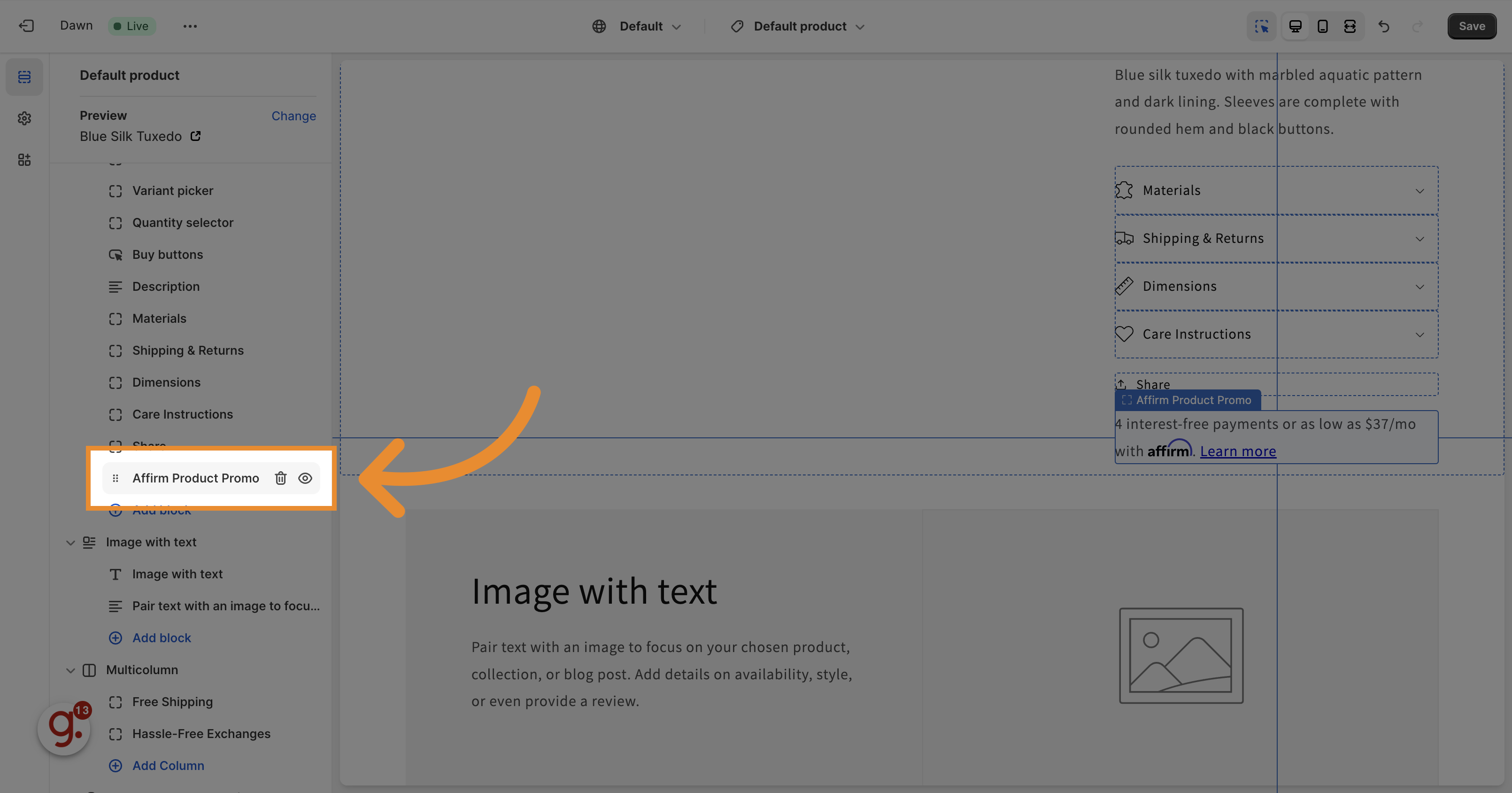Screen dimensions: 1512x793
Task: Click the Live theme status badge
Action: coord(131,26)
